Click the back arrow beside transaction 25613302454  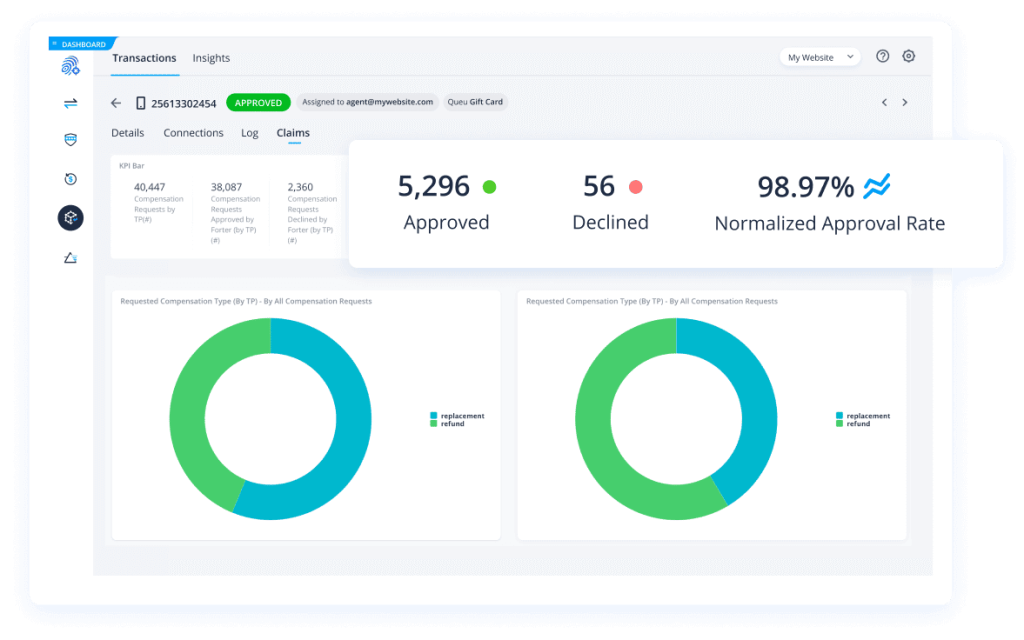pos(115,102)
